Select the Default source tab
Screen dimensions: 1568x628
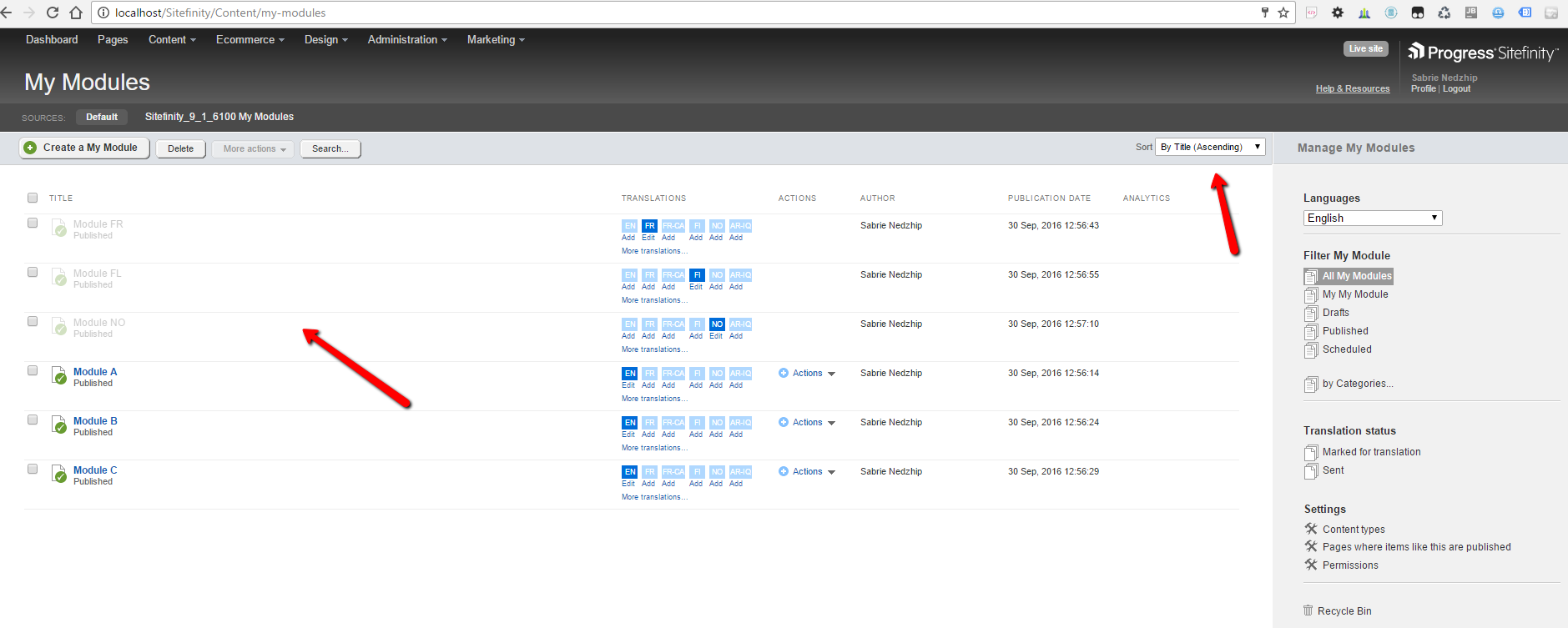(x=102, y=117)
